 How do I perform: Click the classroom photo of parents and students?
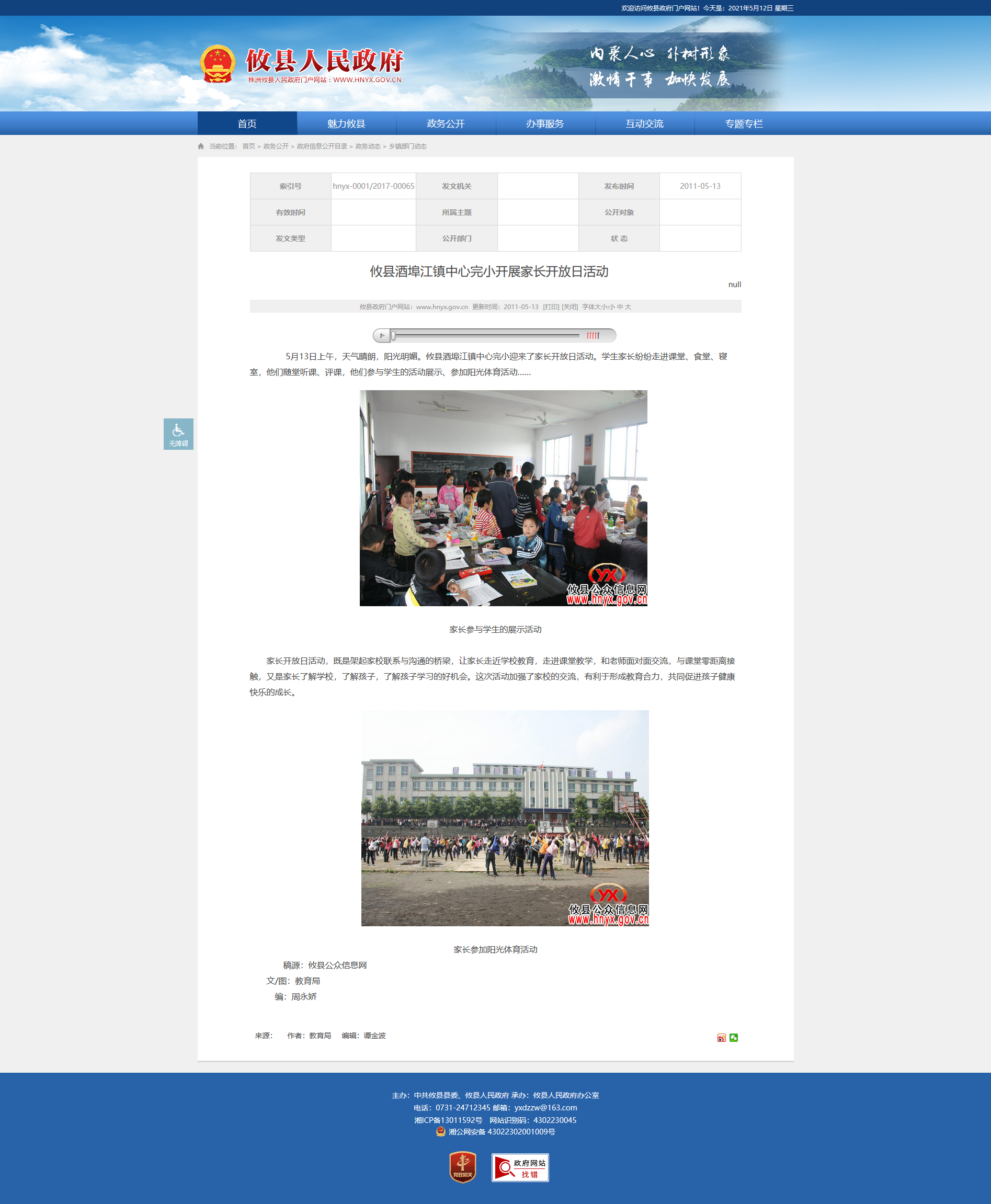coord(503,498)
